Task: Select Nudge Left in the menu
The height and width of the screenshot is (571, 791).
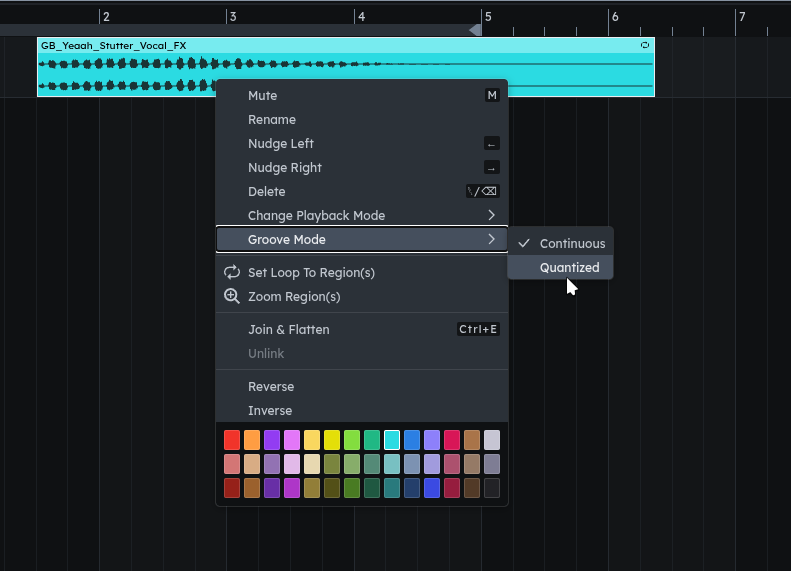Action: pos(362,144)
